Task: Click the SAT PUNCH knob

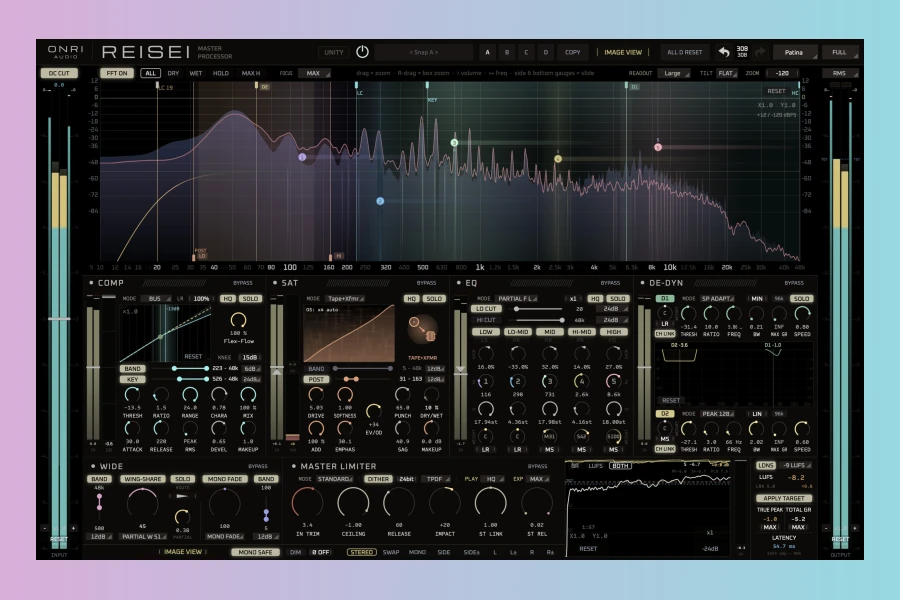Action: tap(402, 394)
